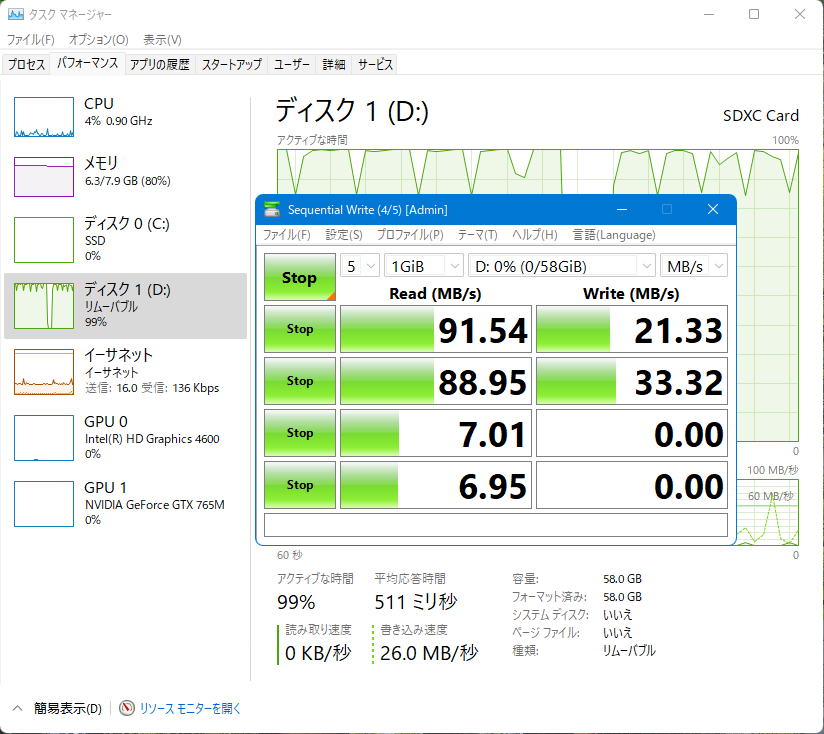The image size is (824, 734).
Task: Select the CPU performance graph thumbnail
Action: tap(44, 117)
